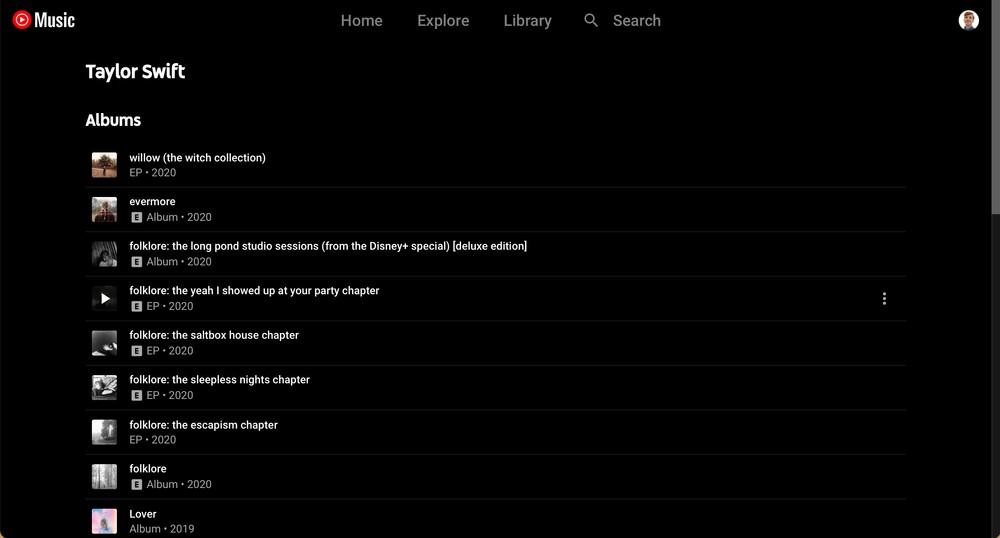Click the explicit badge on long pond studio sessions
1000x538 pixels.
coord(136,262)
